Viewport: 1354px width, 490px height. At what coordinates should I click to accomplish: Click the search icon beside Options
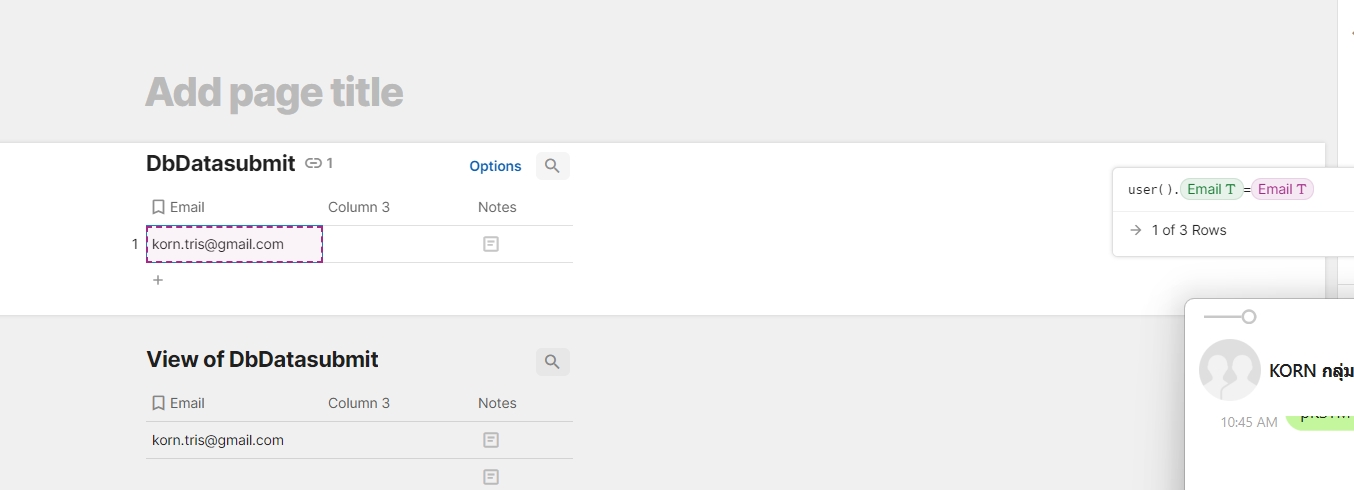click(552, 166)
